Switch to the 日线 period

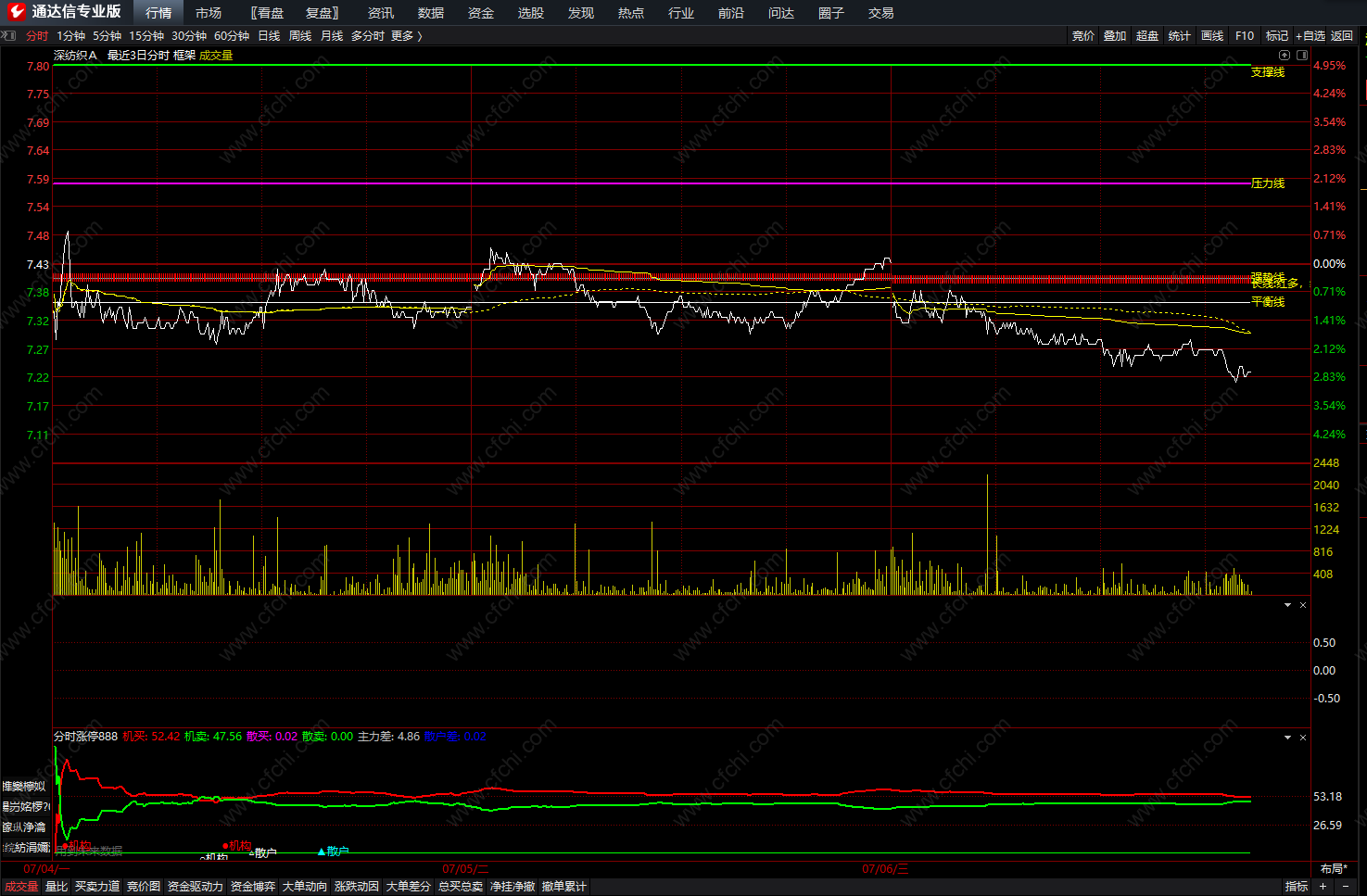(269, 36)
